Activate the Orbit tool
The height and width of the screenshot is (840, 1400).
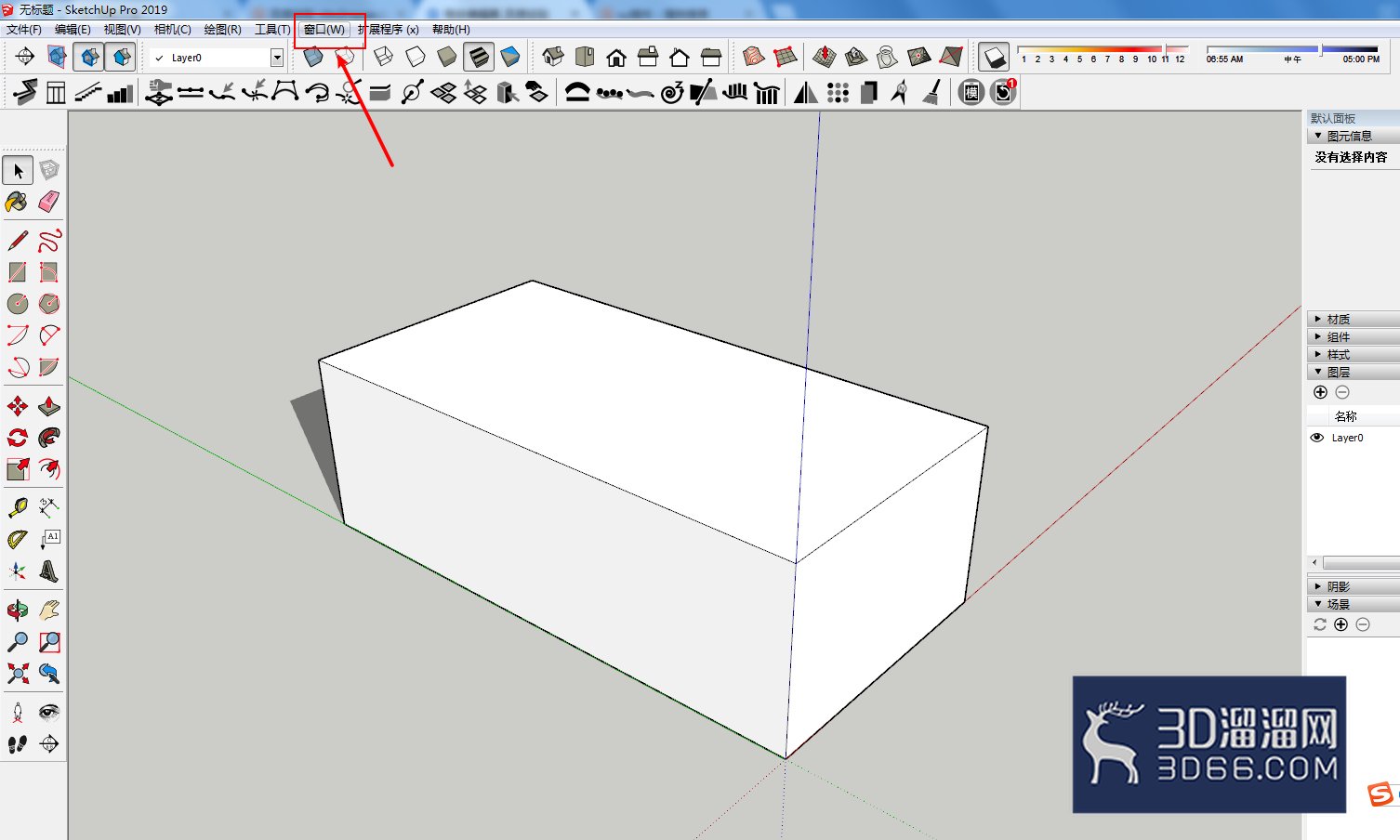click(x=17, y=610)
